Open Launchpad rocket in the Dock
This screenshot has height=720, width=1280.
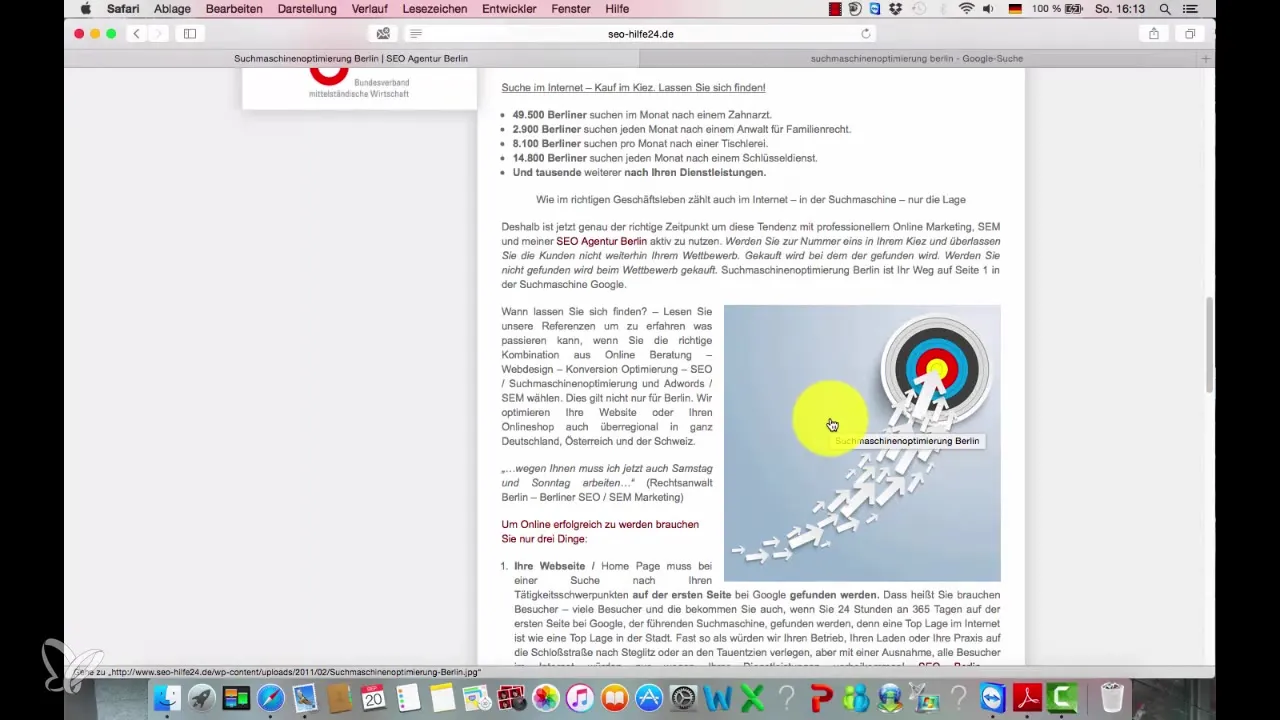(201, 698)
